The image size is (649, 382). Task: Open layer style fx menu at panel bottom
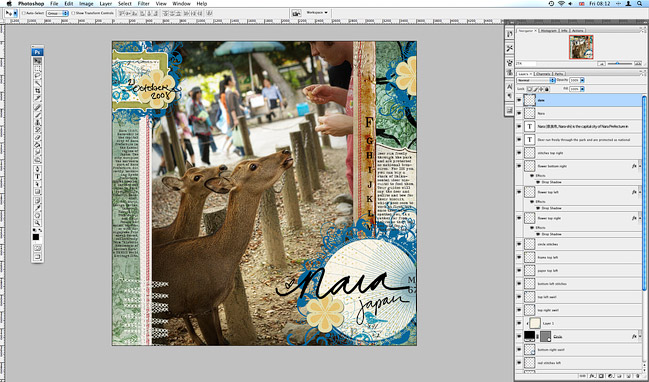click(592, 376)
